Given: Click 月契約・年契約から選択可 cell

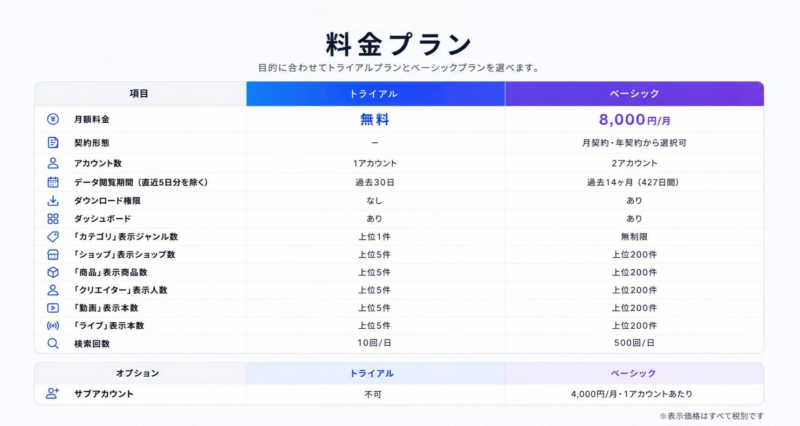Looking at the screenshot, I should coord(634,143).
